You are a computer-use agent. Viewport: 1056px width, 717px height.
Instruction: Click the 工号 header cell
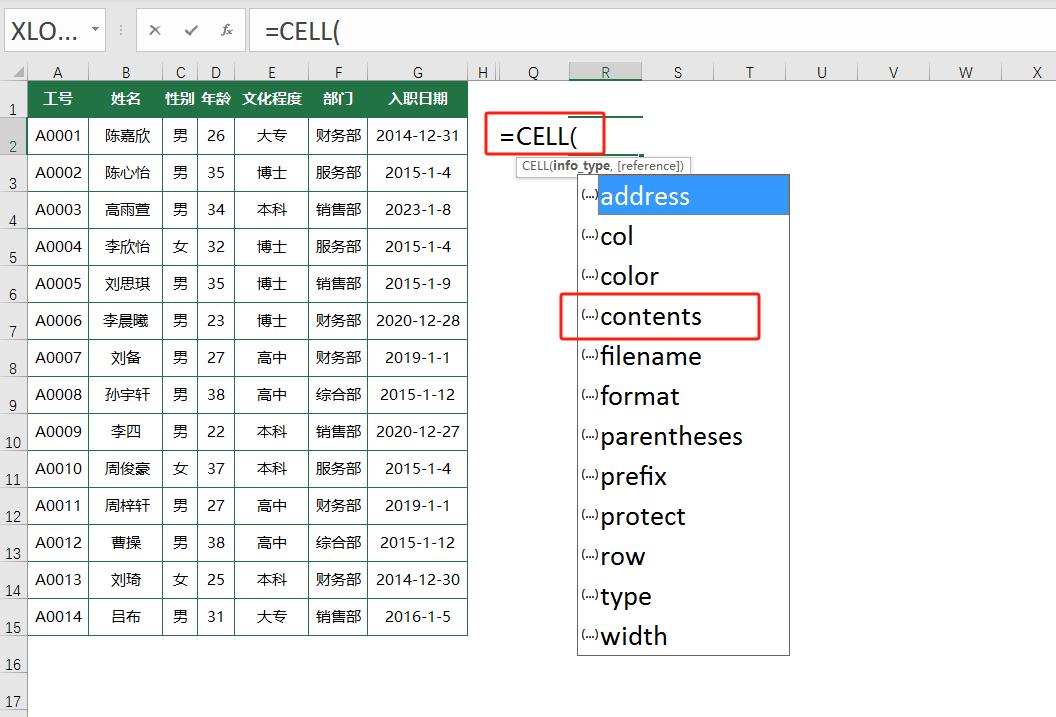pyautogui.click(x=58, y=99)
